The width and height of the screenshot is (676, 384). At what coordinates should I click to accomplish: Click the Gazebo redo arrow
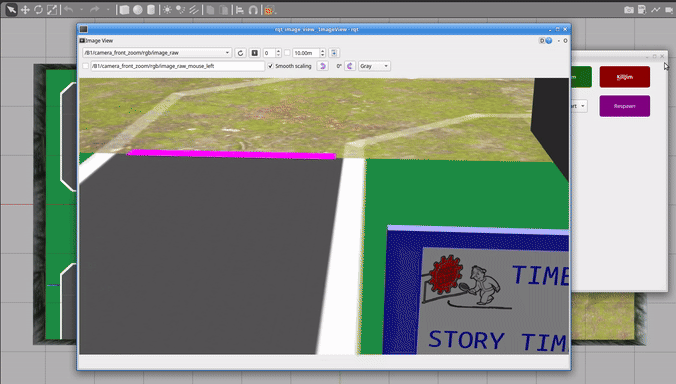click(94, 9)
